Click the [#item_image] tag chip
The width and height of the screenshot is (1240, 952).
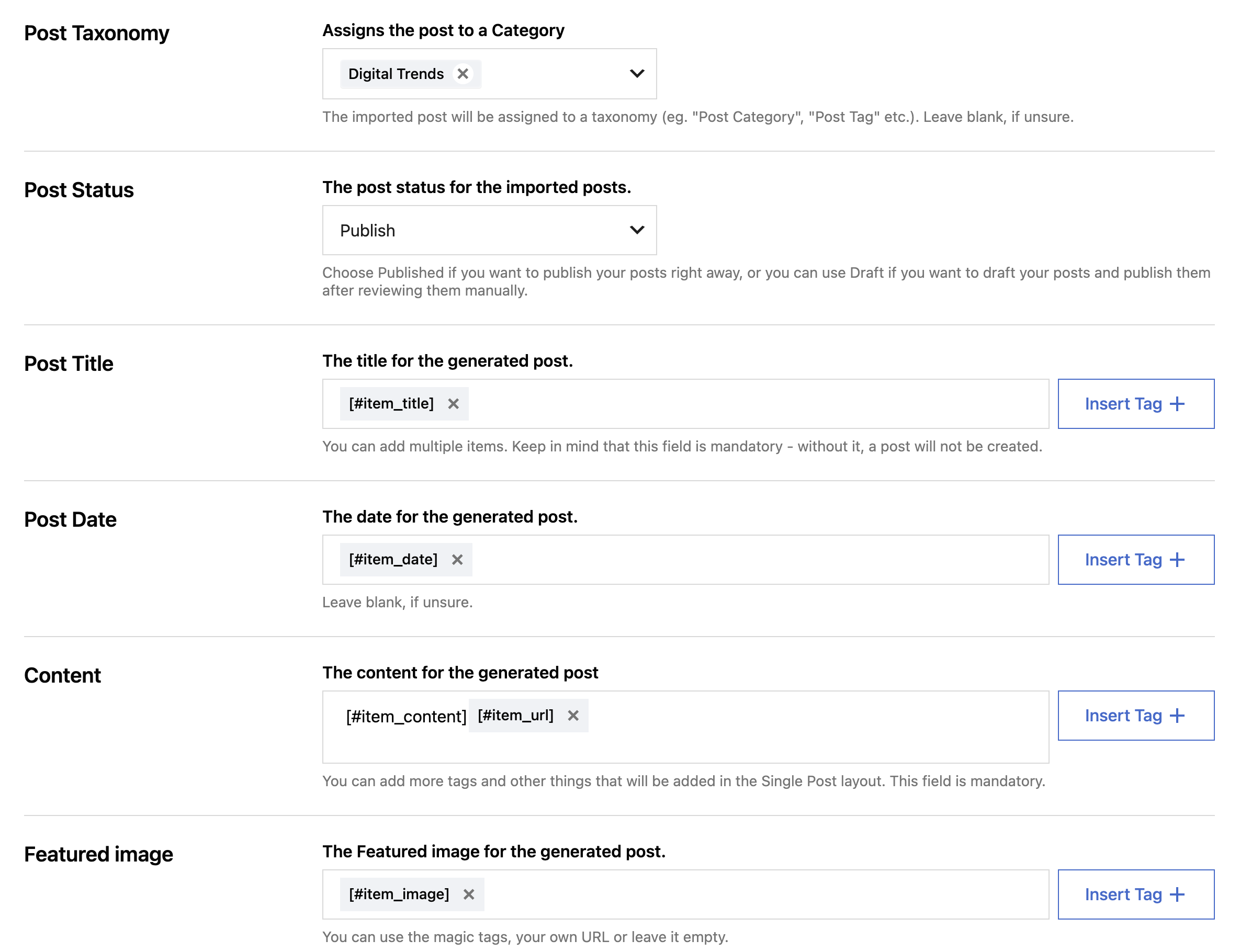coord(398,893)
